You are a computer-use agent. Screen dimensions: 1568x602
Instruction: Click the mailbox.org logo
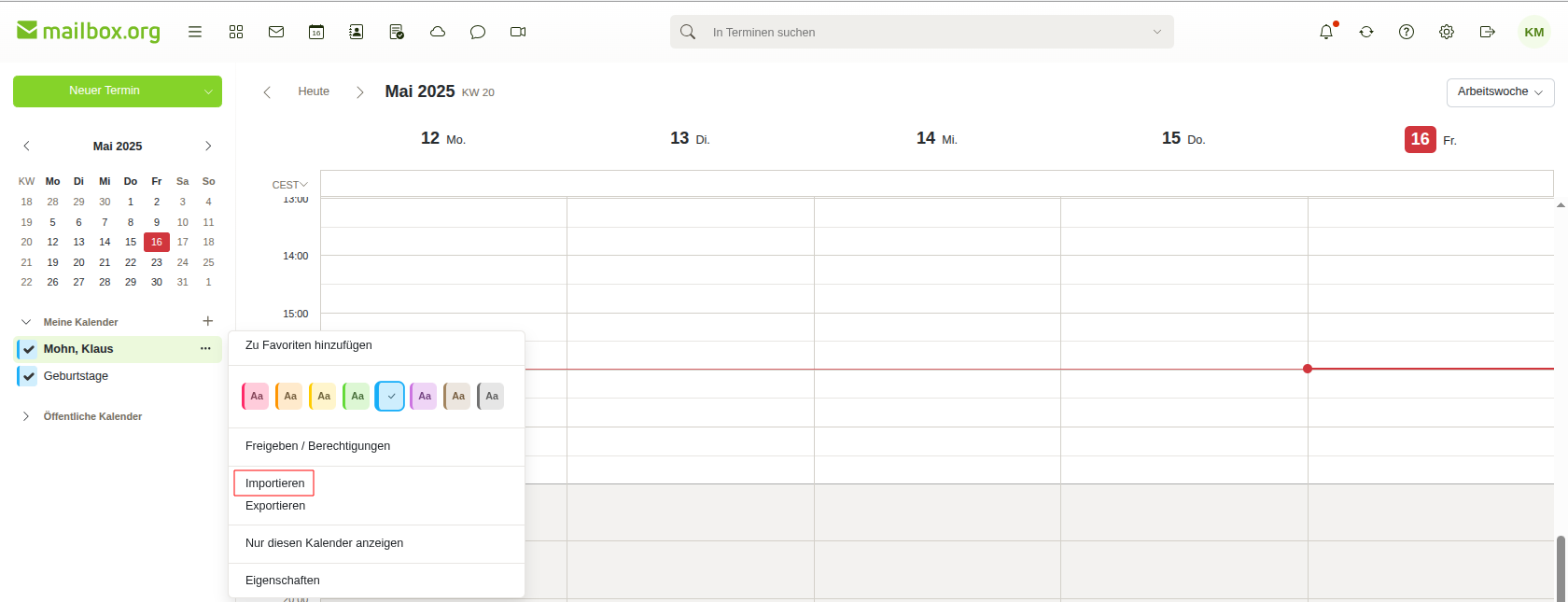click(89, 31)
